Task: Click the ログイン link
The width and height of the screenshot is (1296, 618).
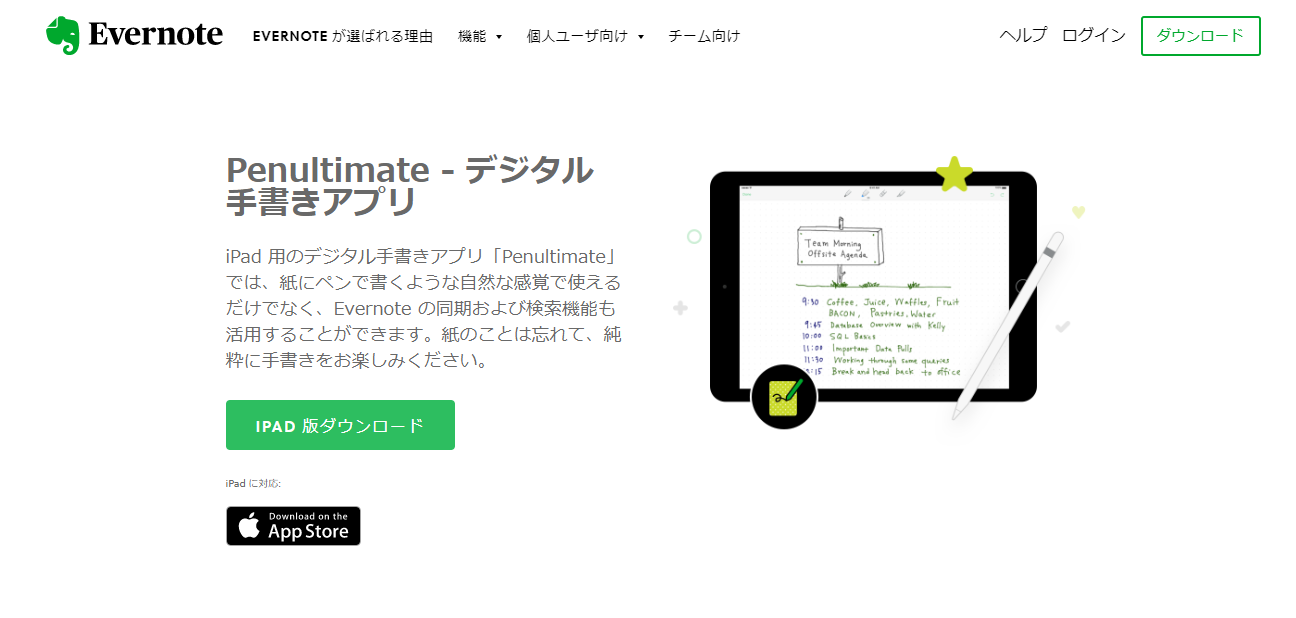Action: click(x=1094, y=34)
